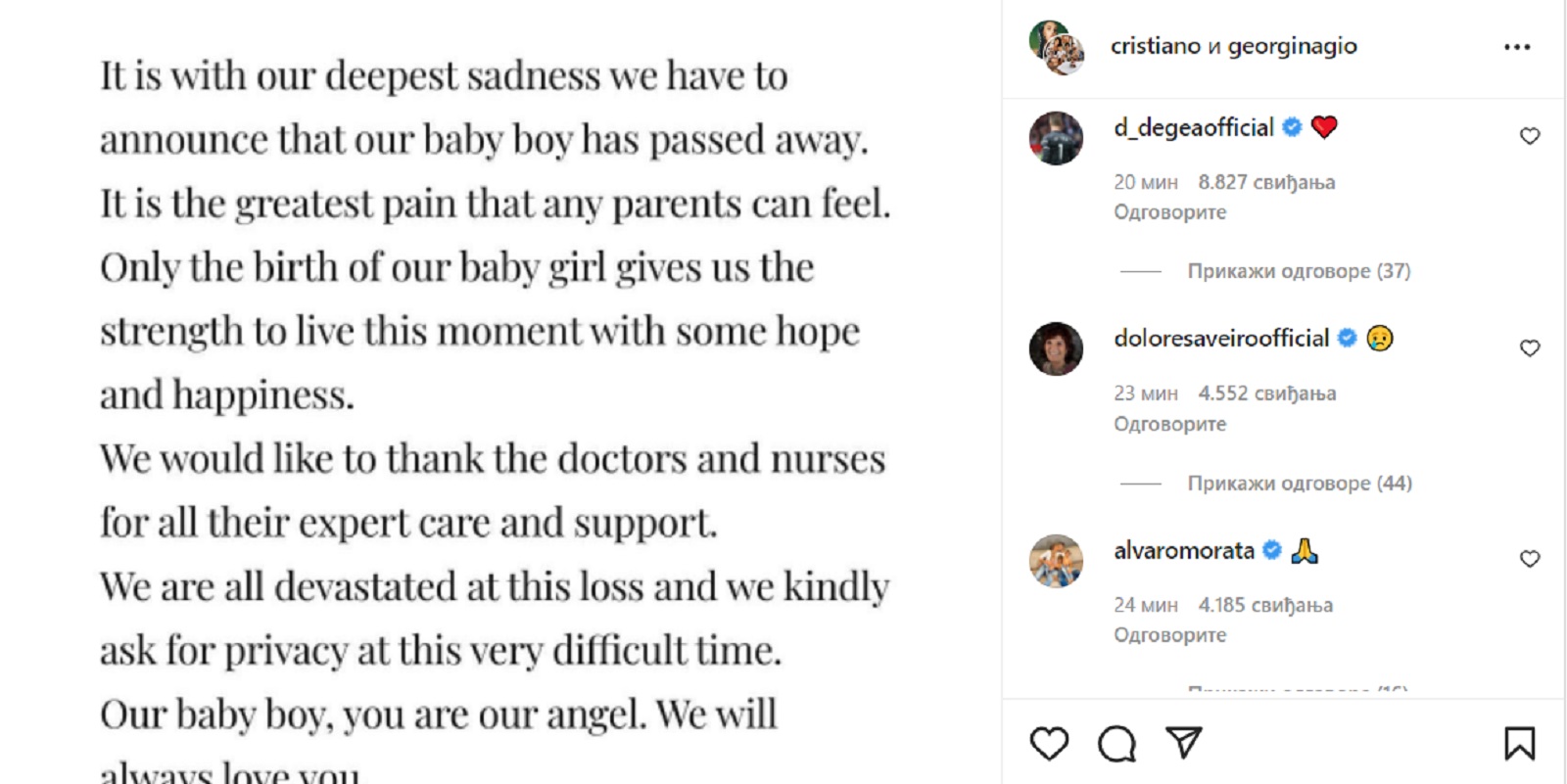Screen dimensions: 1567x784
Task: Like d_degeaofficial's comment
Action: [1530, 136]
